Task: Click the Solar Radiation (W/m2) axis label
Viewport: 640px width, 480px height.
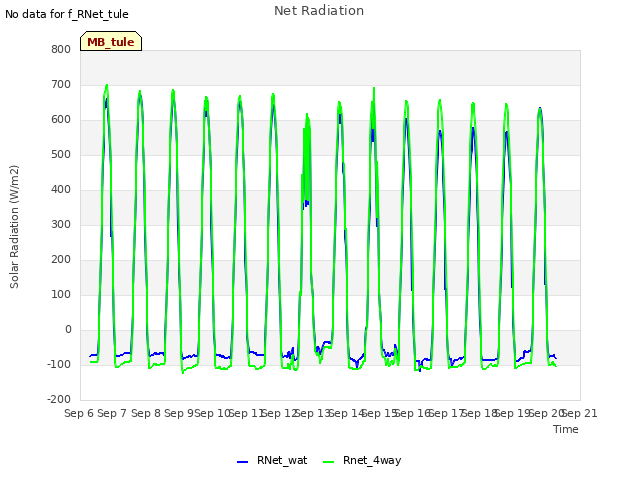Action: click(x=14, y=227)
